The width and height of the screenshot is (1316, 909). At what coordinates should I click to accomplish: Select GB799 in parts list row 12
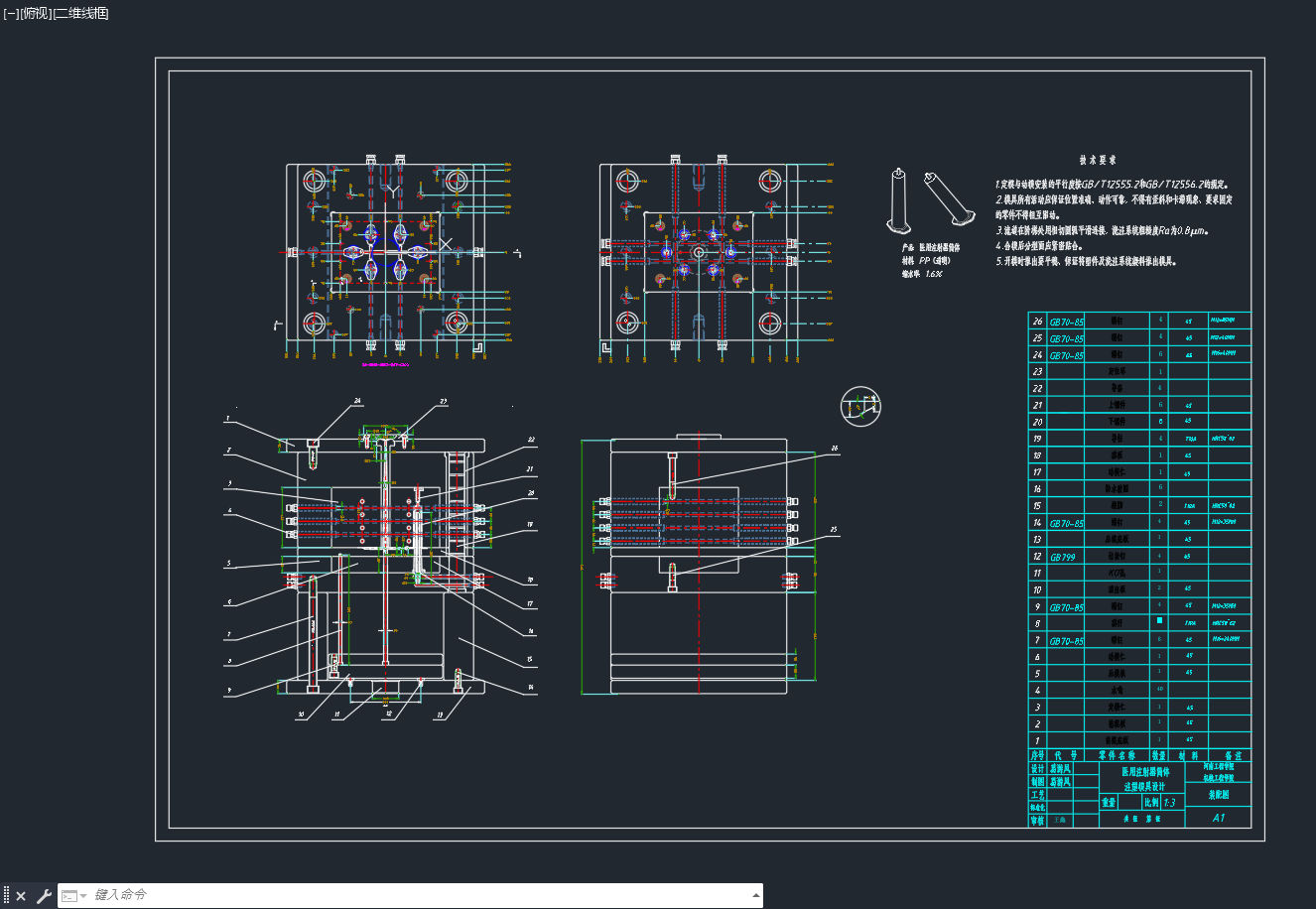pyautogui.click(x=1063, y=558)
